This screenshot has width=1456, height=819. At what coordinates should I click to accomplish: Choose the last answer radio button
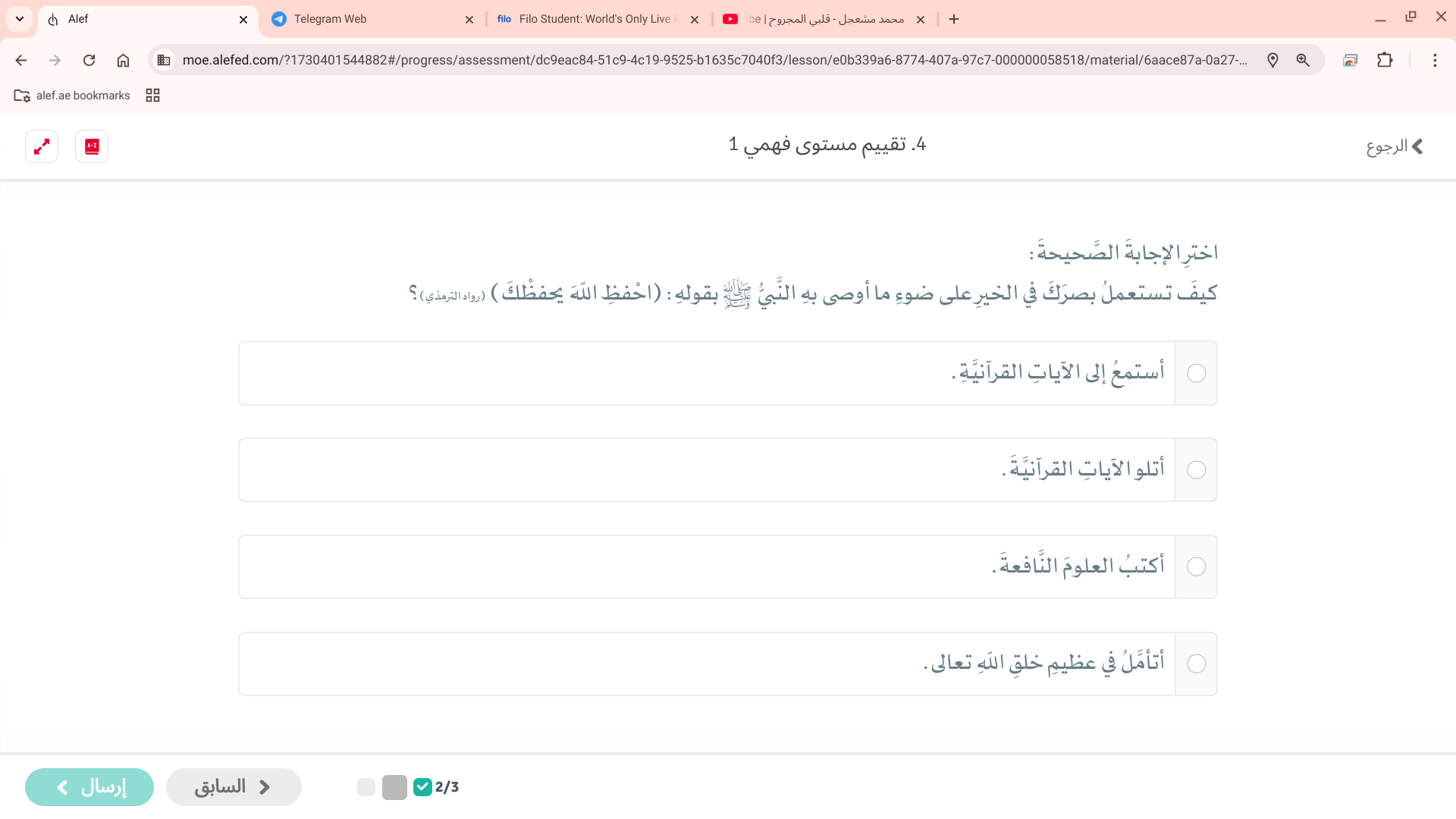tap(1196, 664)
